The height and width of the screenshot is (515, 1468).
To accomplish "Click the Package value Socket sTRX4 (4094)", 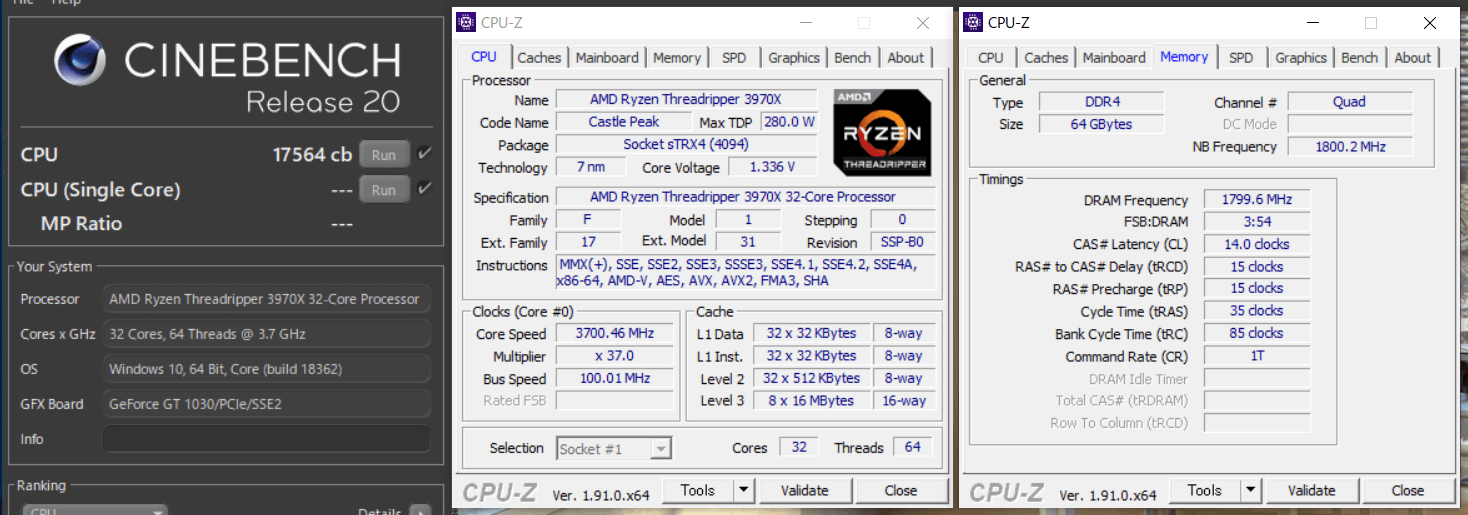I will click(686, 145).
